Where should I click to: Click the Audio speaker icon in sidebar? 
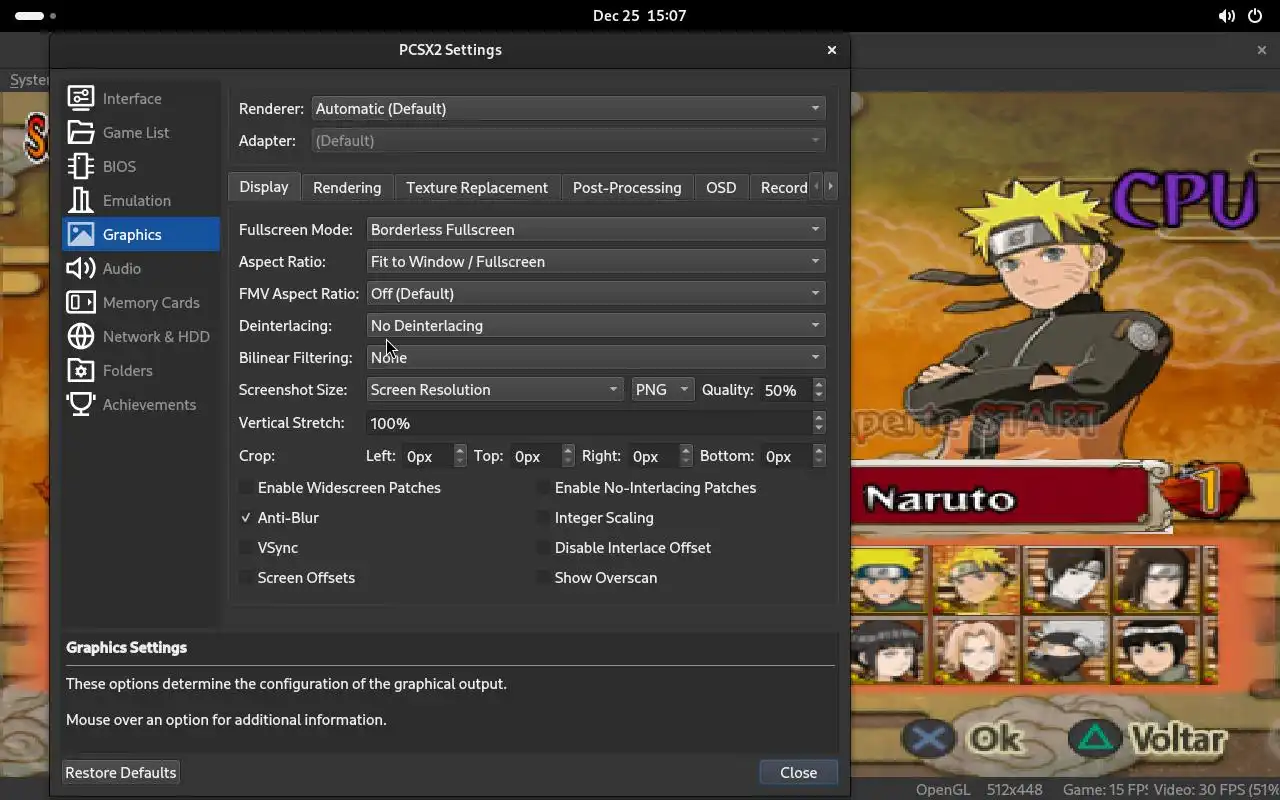[x=81, y=268]
